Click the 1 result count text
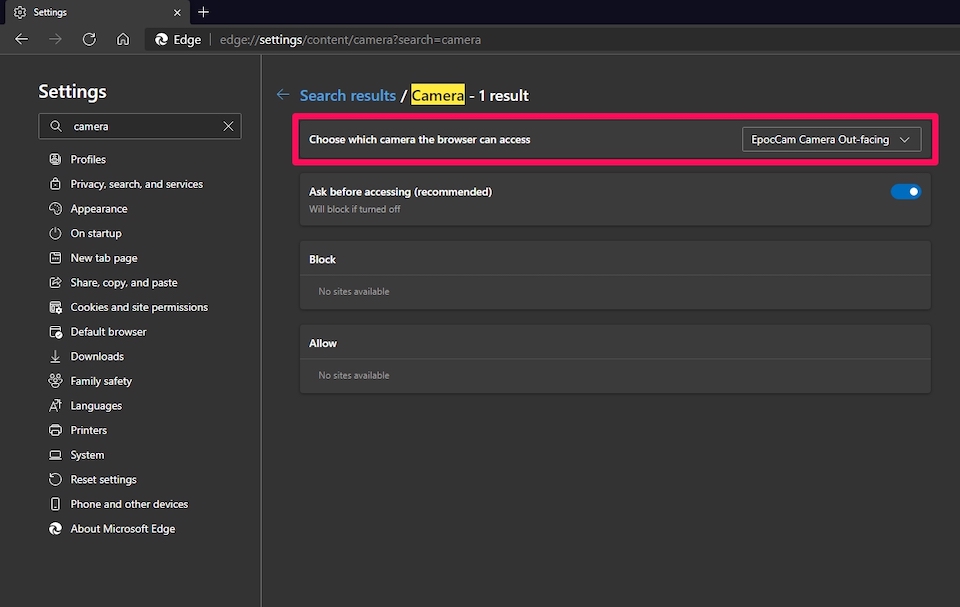The image size is (960, 607). [x=503, y=96]
